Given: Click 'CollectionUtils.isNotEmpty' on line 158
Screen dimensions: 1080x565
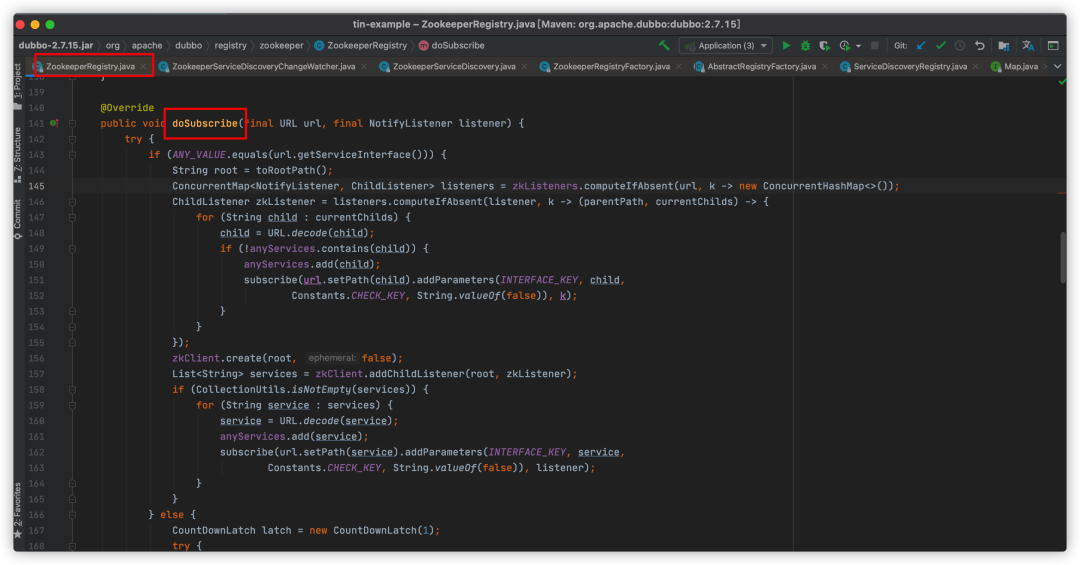Looking at the screenshot, I should click(273, 390).
